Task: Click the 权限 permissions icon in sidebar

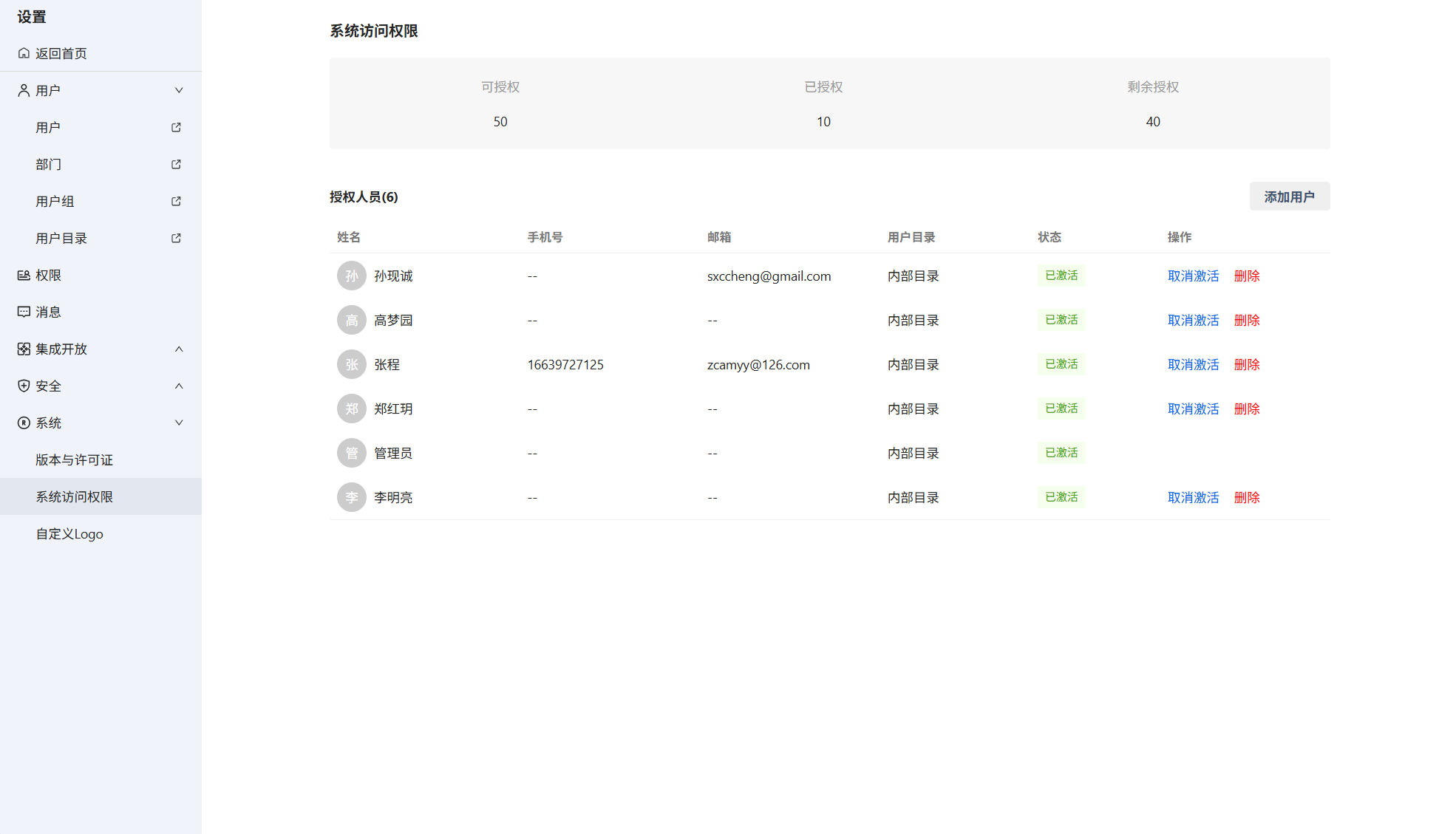Action: (x=24, y=275)
